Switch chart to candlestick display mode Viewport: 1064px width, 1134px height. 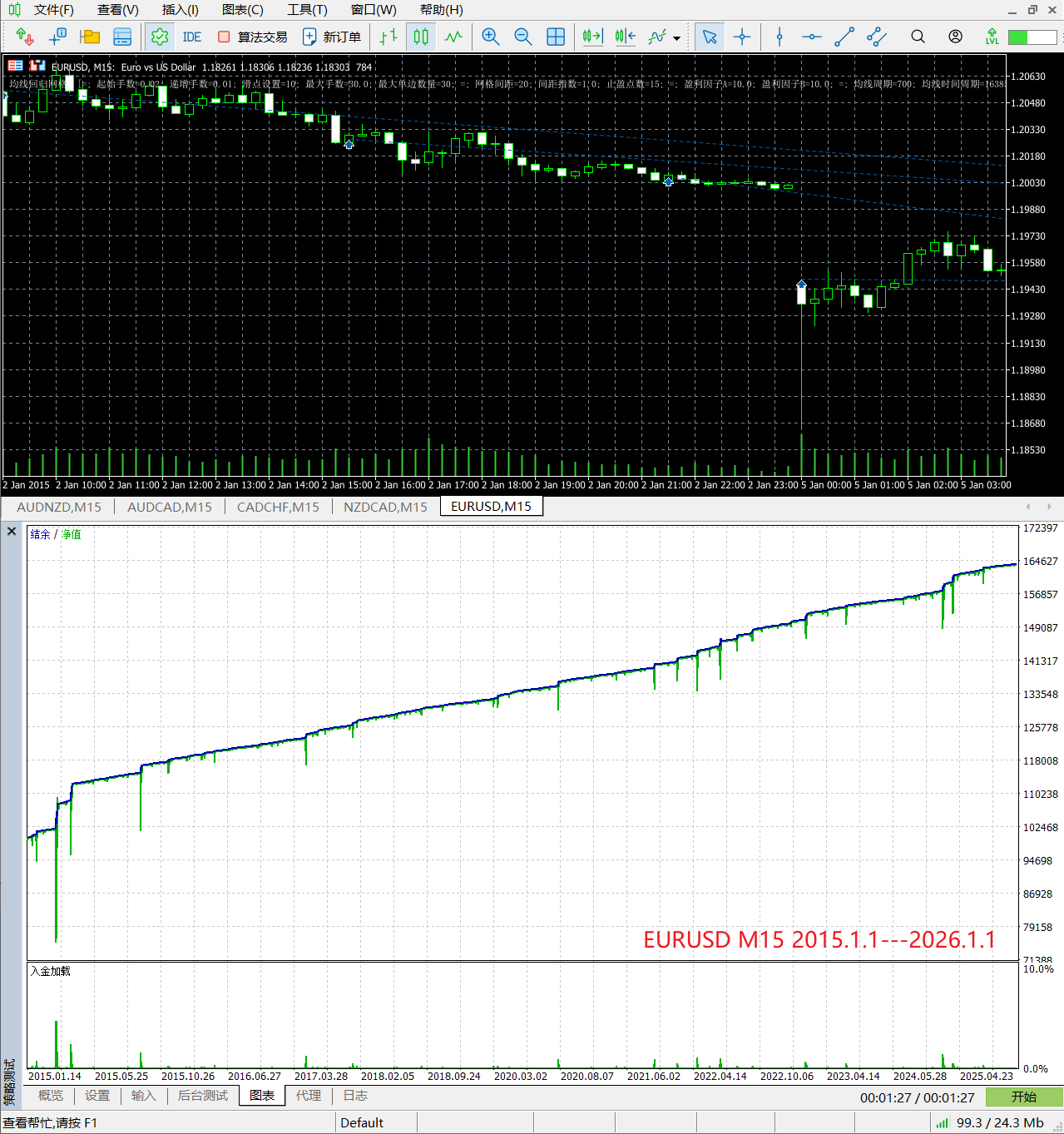point(421,37)
